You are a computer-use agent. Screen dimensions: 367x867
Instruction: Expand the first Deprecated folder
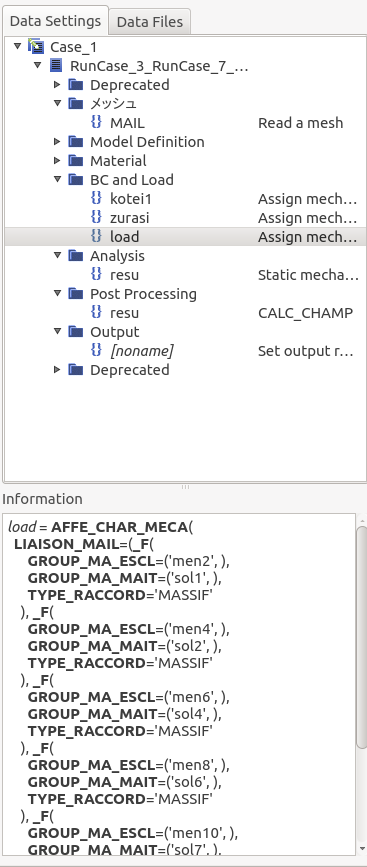click(57, 85)
